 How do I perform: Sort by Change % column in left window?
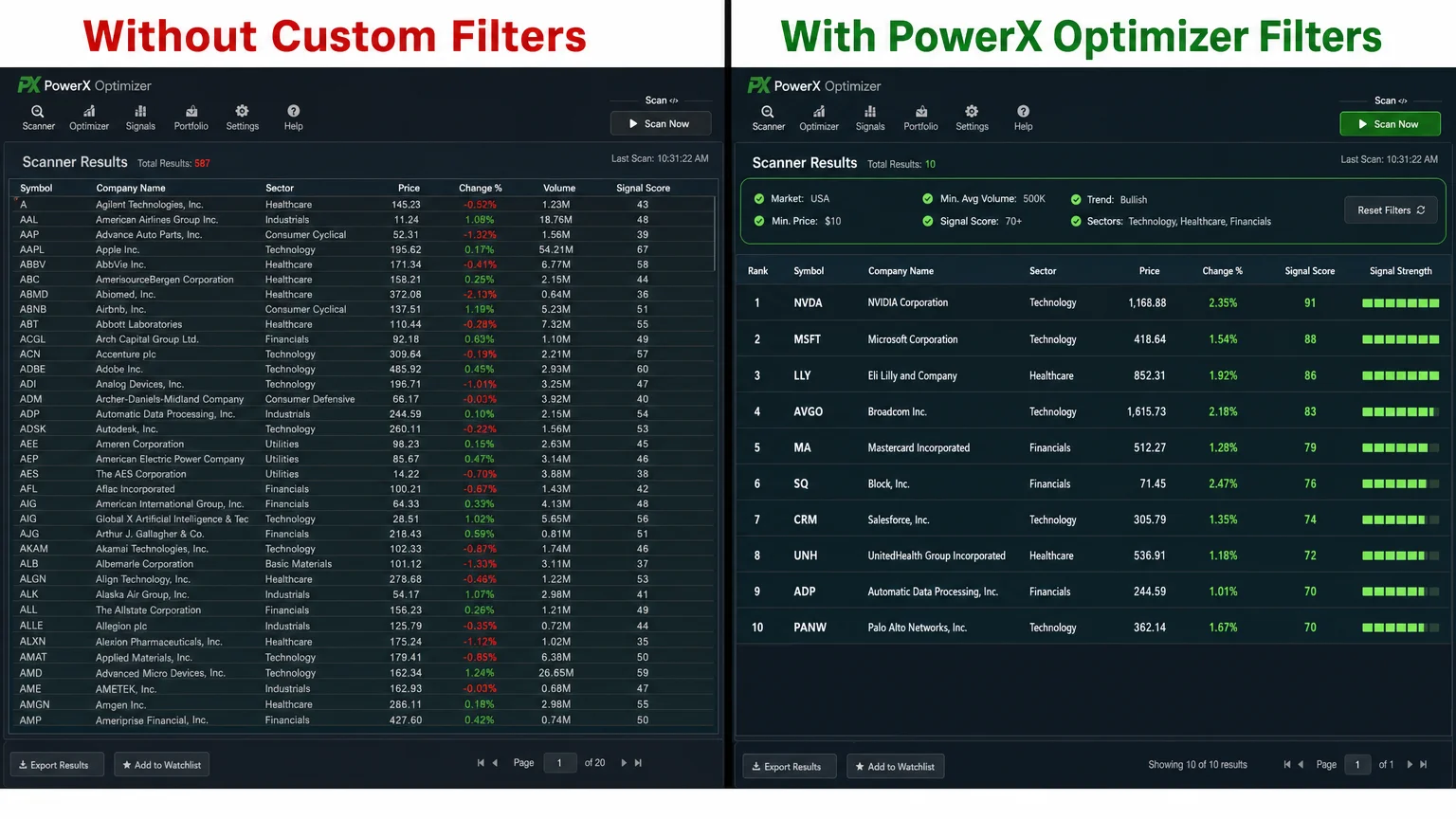[x=481, y=188]
